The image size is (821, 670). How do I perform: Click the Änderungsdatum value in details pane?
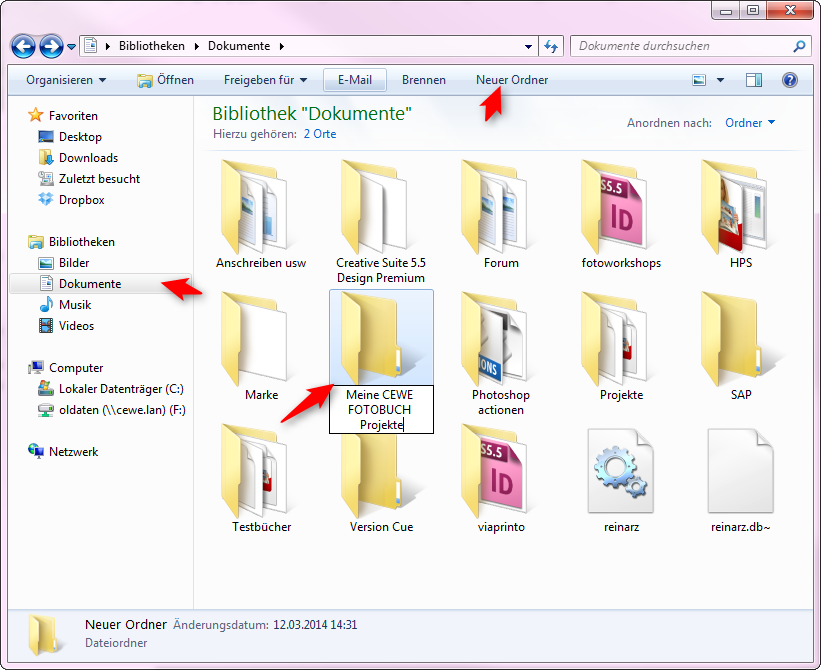pyautogui.click(x=315, y=625)
